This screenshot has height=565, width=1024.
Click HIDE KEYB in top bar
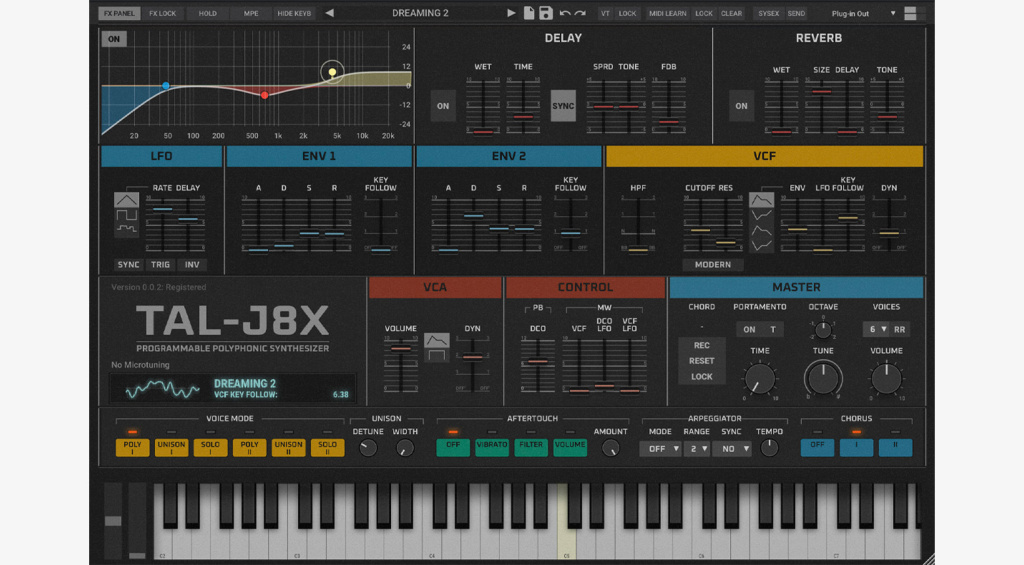[x=294, y=13]
